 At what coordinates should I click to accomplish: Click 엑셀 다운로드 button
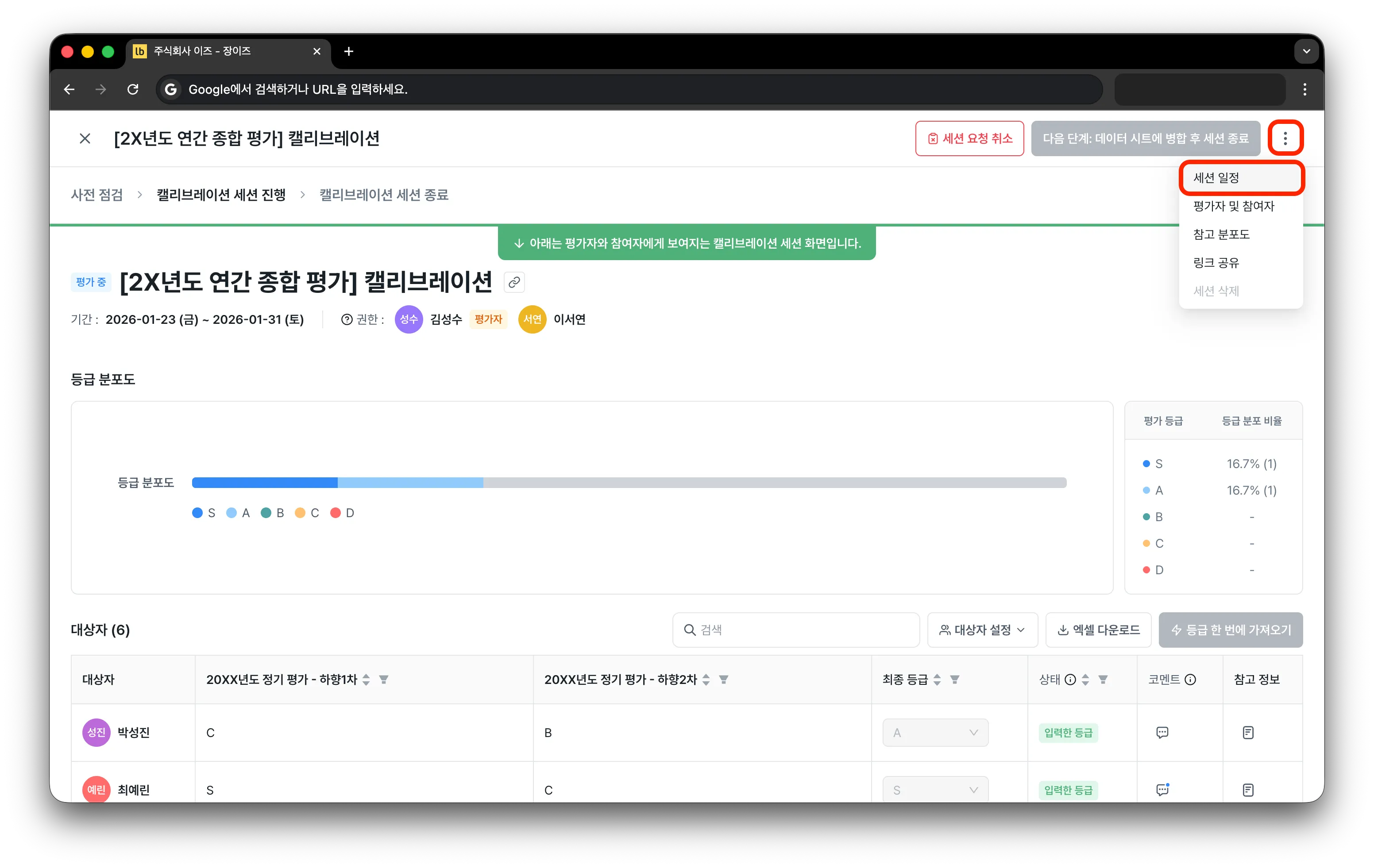click(1098, 630)
